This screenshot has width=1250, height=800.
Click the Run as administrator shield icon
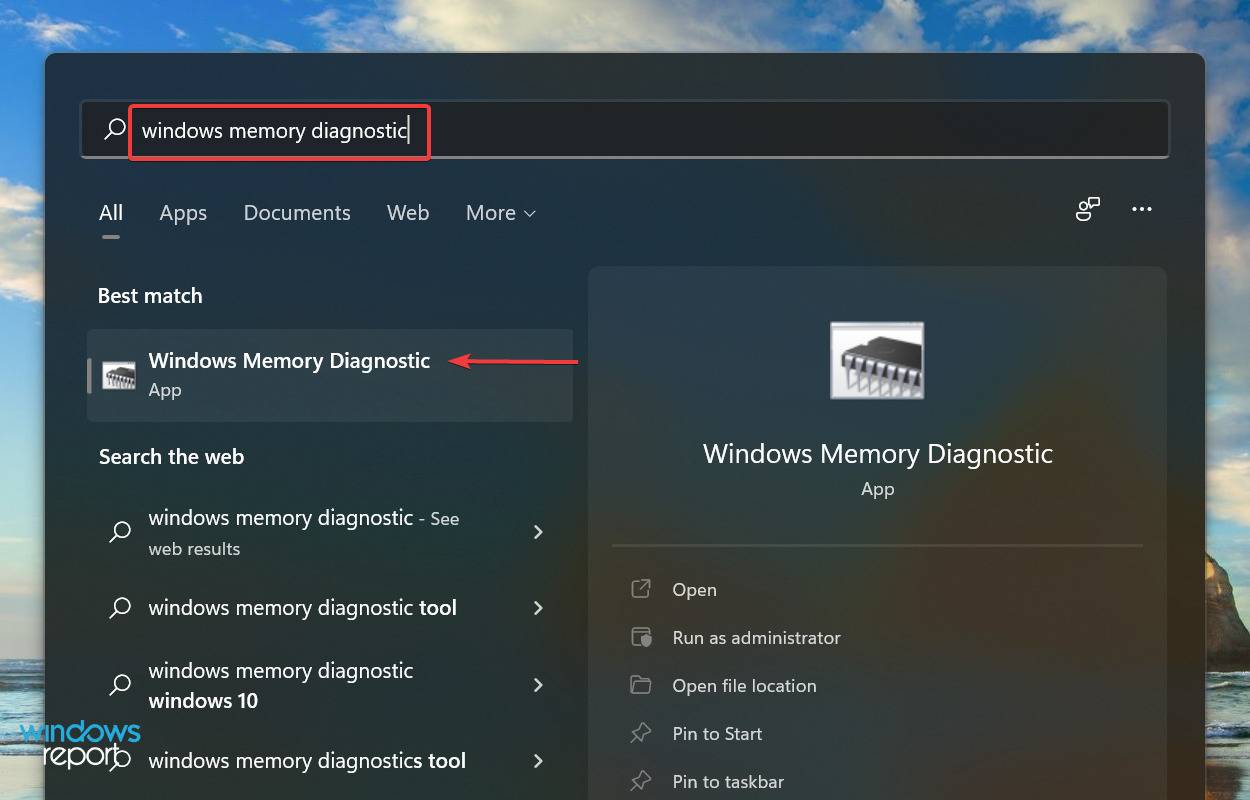click(643, 637)
